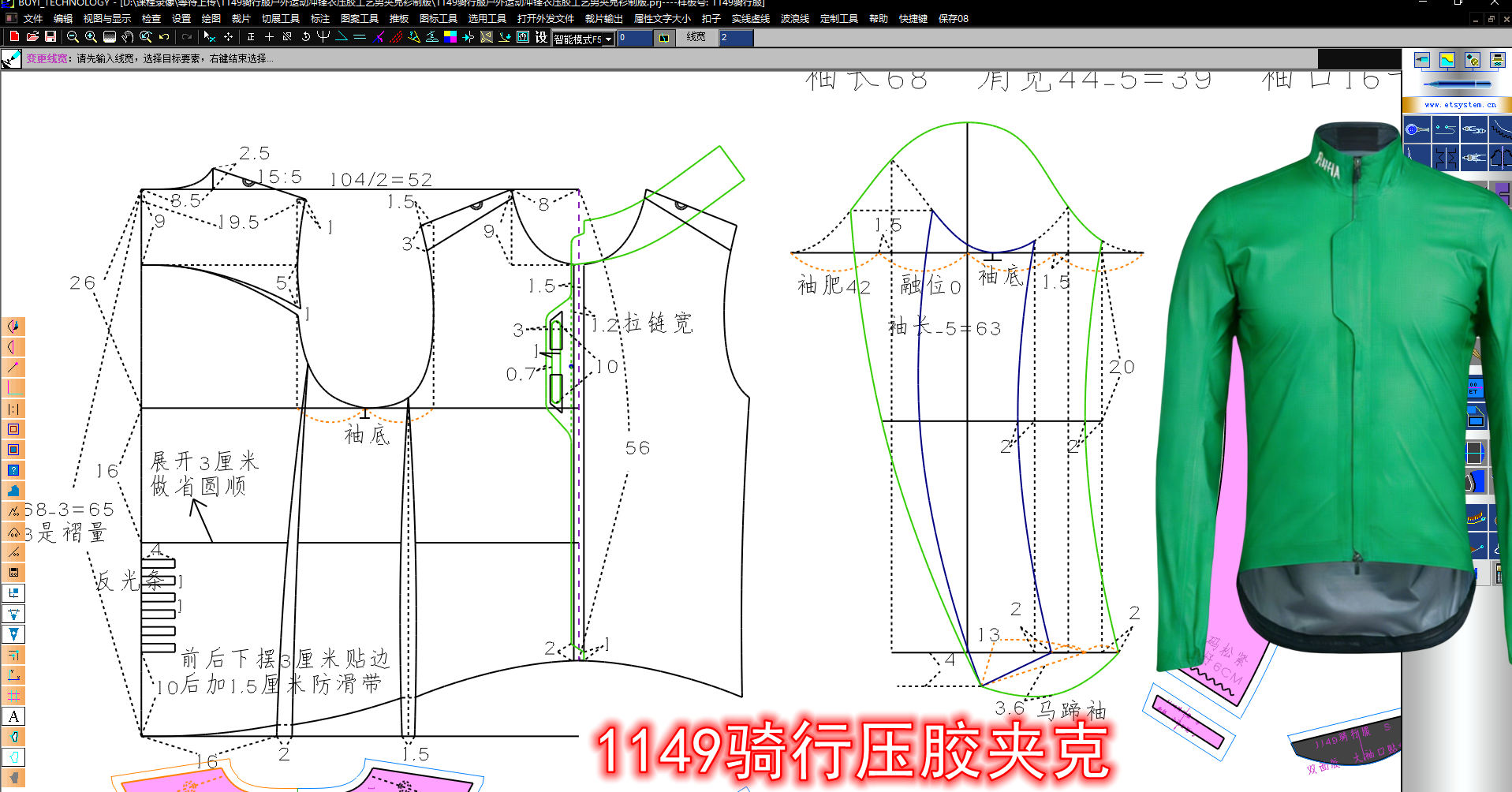Save the current file
Image resolution: width=1512 pixels, height=792 pixels.
click(50, 37)
